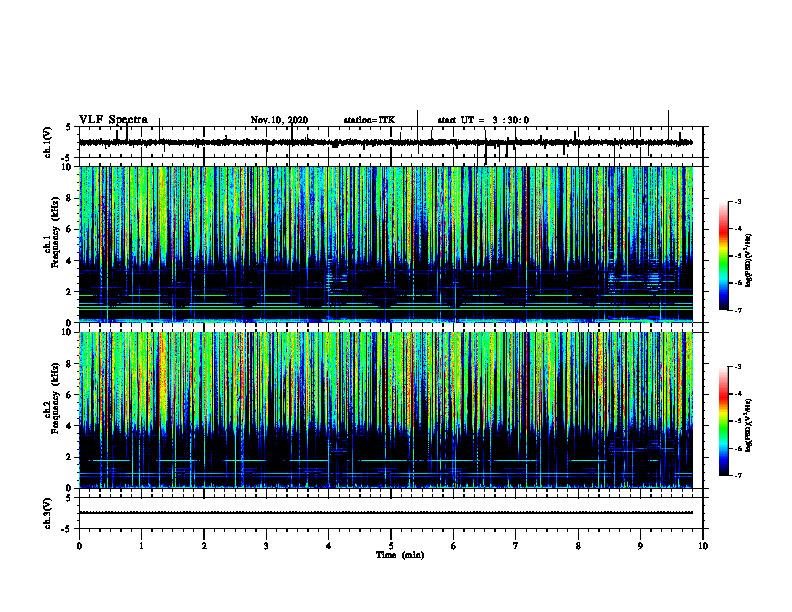Click inside the ch.1 spectrogram panel
The width and height of the screenshot is (792, 612).
[386, 244]
